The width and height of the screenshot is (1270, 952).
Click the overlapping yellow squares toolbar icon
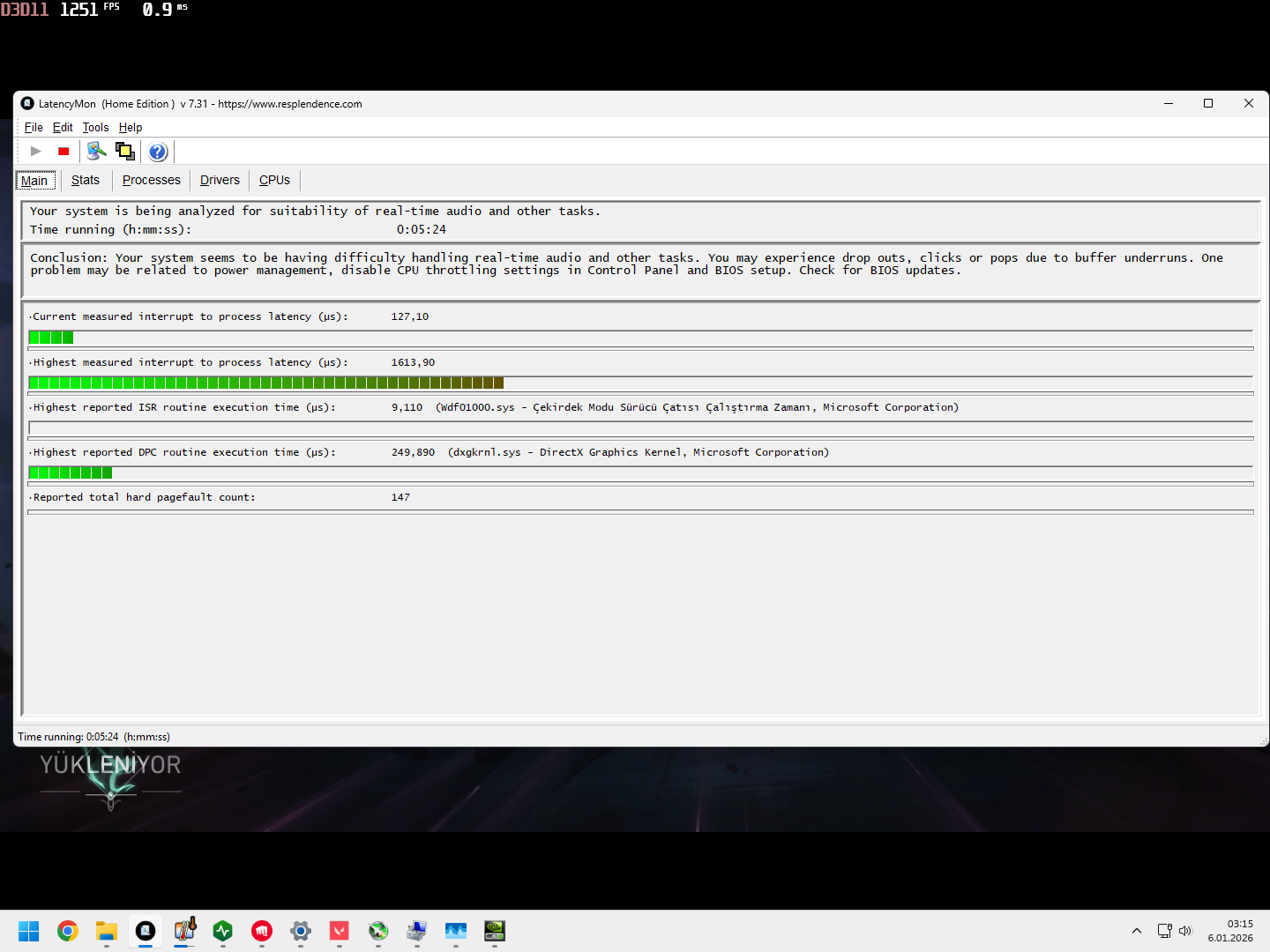click(x=124, y=152)
